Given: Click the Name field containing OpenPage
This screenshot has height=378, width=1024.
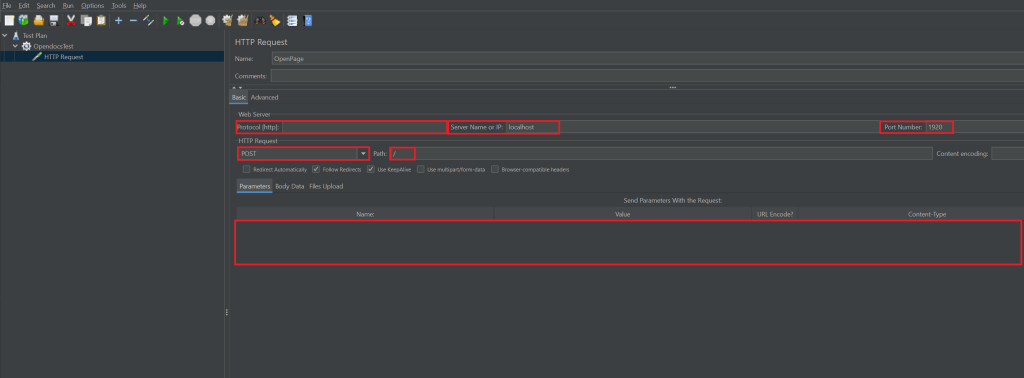Looking at the screenshot, I should pyautogui.click(x=647, y=58).
